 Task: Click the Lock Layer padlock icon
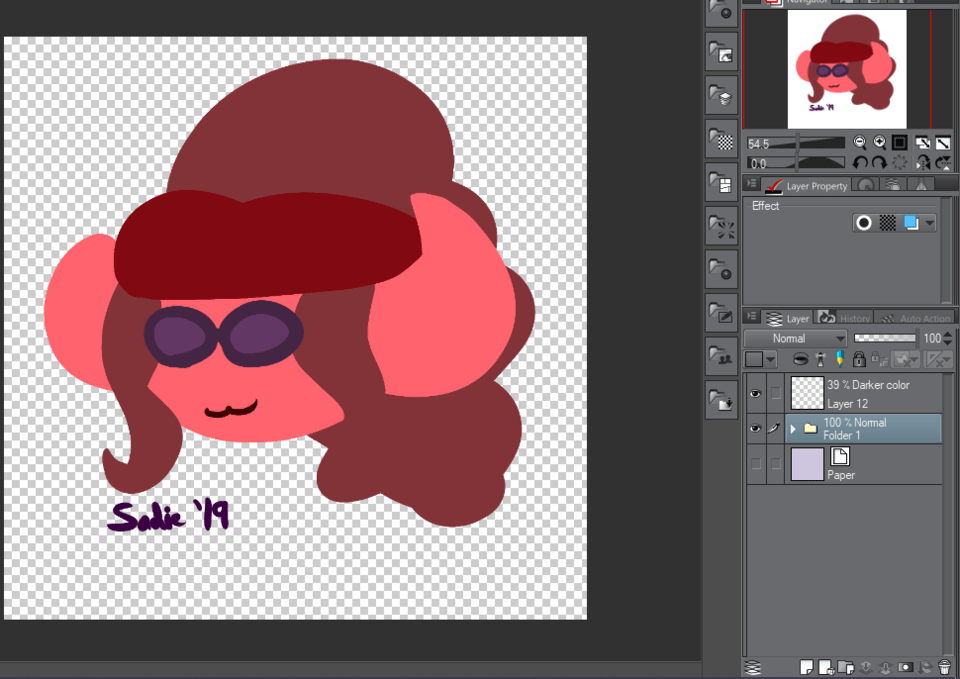[858, 359]
